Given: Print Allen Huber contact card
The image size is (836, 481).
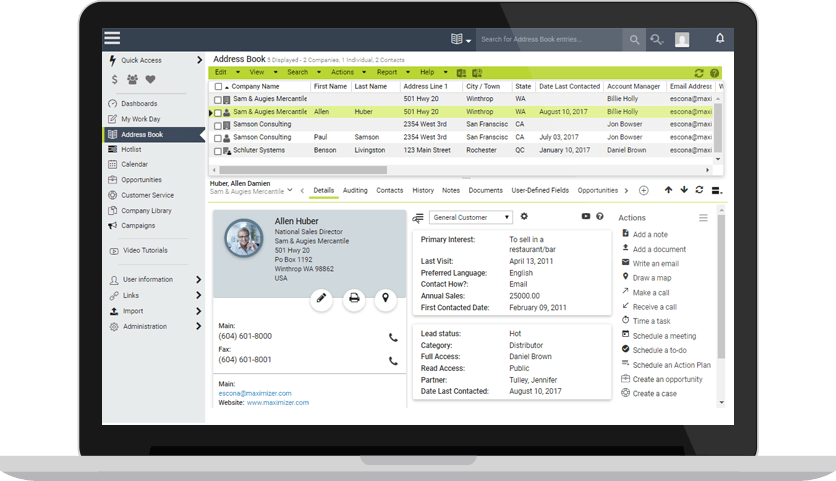Looking at the screenshot, I should point(354,298).
